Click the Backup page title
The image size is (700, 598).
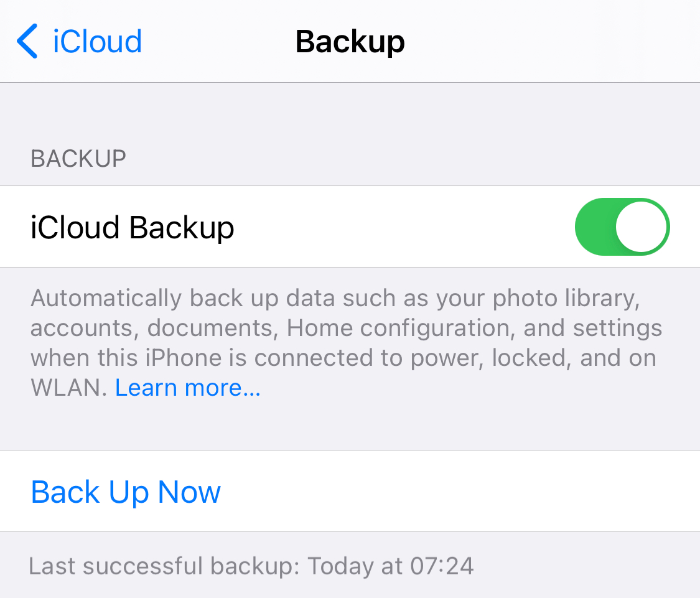(x=350, y=42)
